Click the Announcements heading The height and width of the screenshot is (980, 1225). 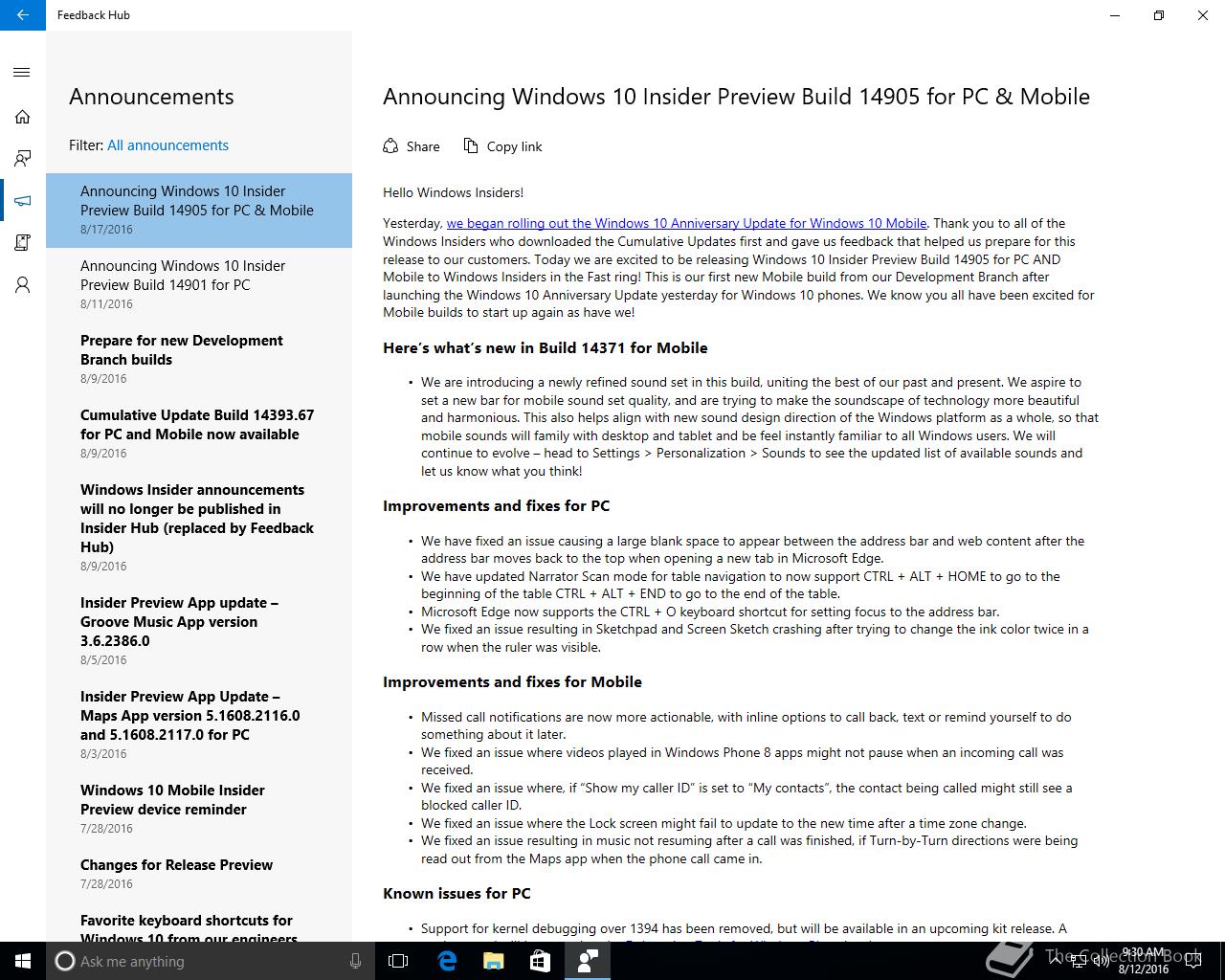151,97
